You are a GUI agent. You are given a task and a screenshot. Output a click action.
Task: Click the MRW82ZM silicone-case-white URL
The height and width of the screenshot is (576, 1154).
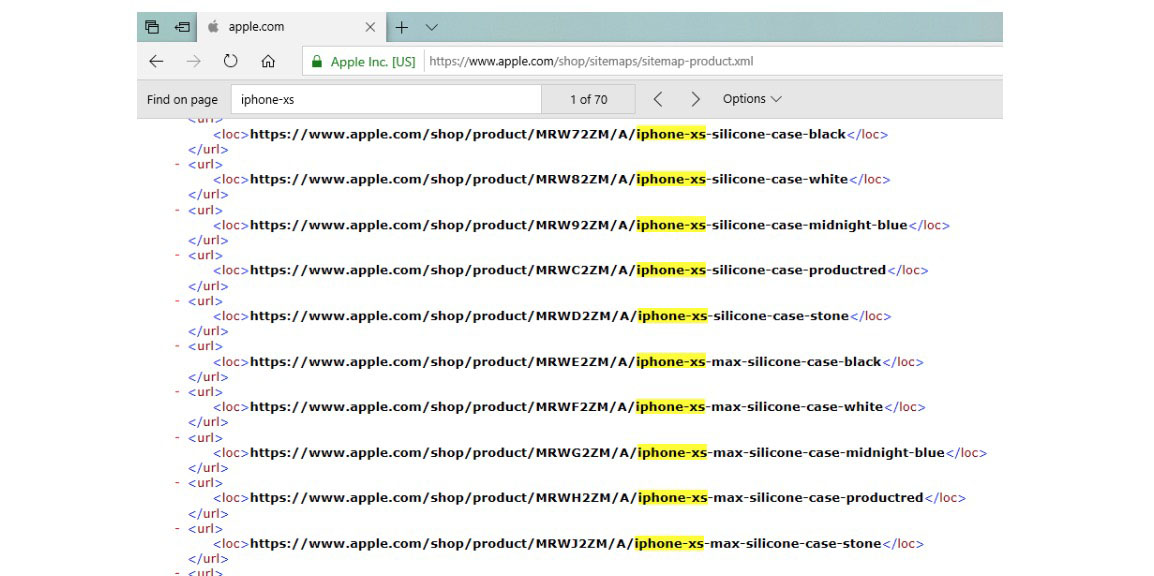point(549,179)
